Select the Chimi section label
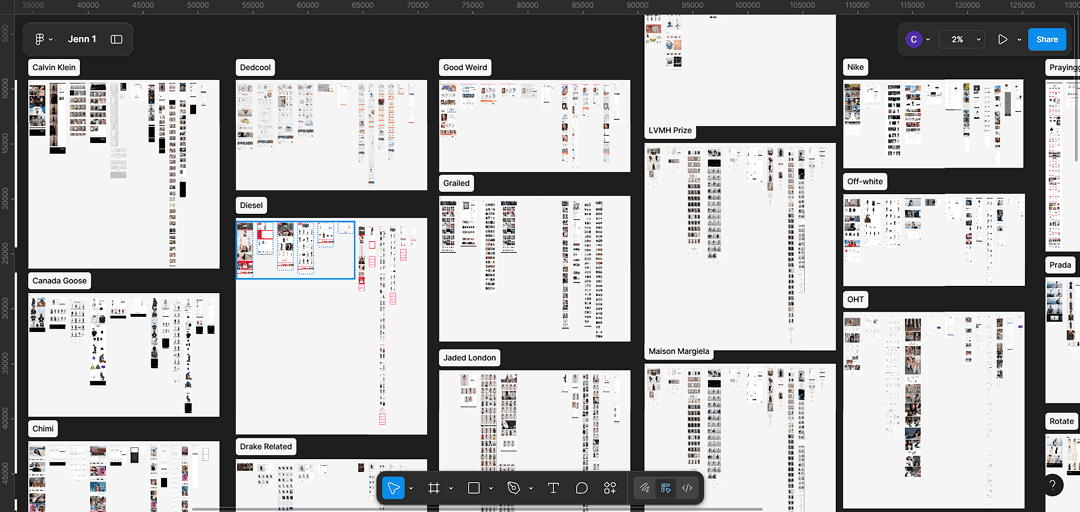The width and height of the screenshot is (1080, 512). coord(43,429)
